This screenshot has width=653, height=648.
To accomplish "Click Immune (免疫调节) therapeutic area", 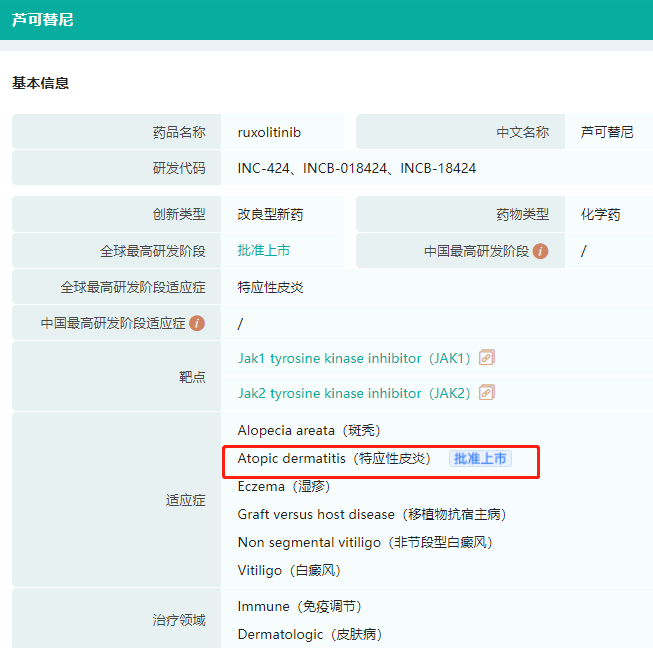I will [299, 606].
